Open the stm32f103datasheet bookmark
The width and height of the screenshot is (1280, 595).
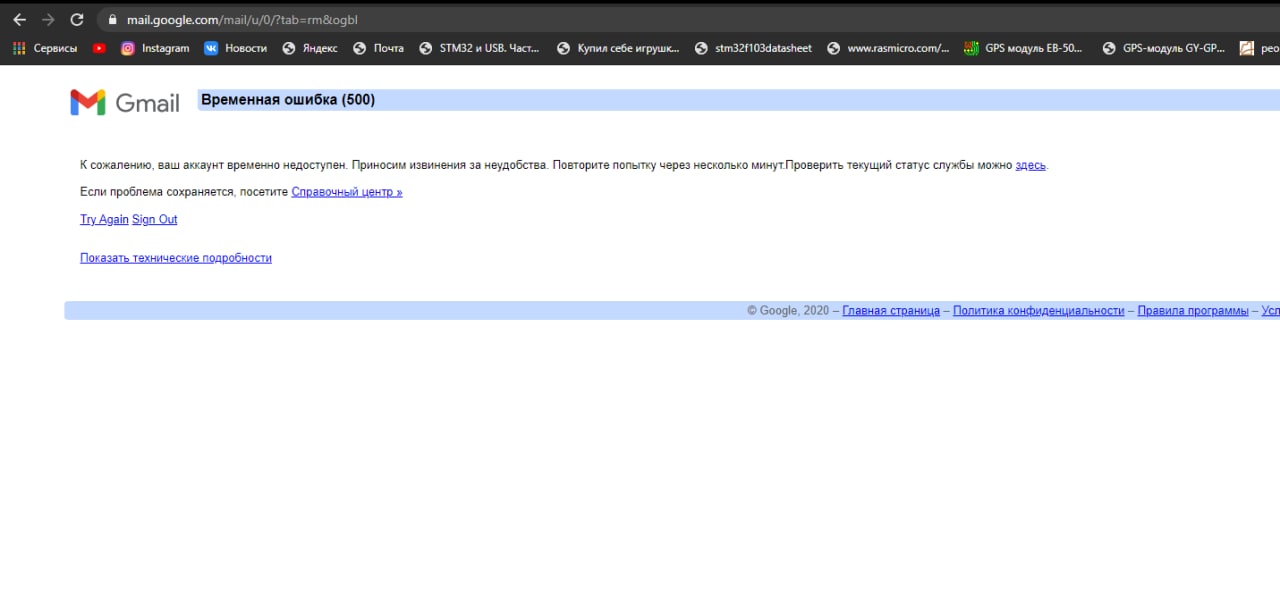click(x=754, y=48)
